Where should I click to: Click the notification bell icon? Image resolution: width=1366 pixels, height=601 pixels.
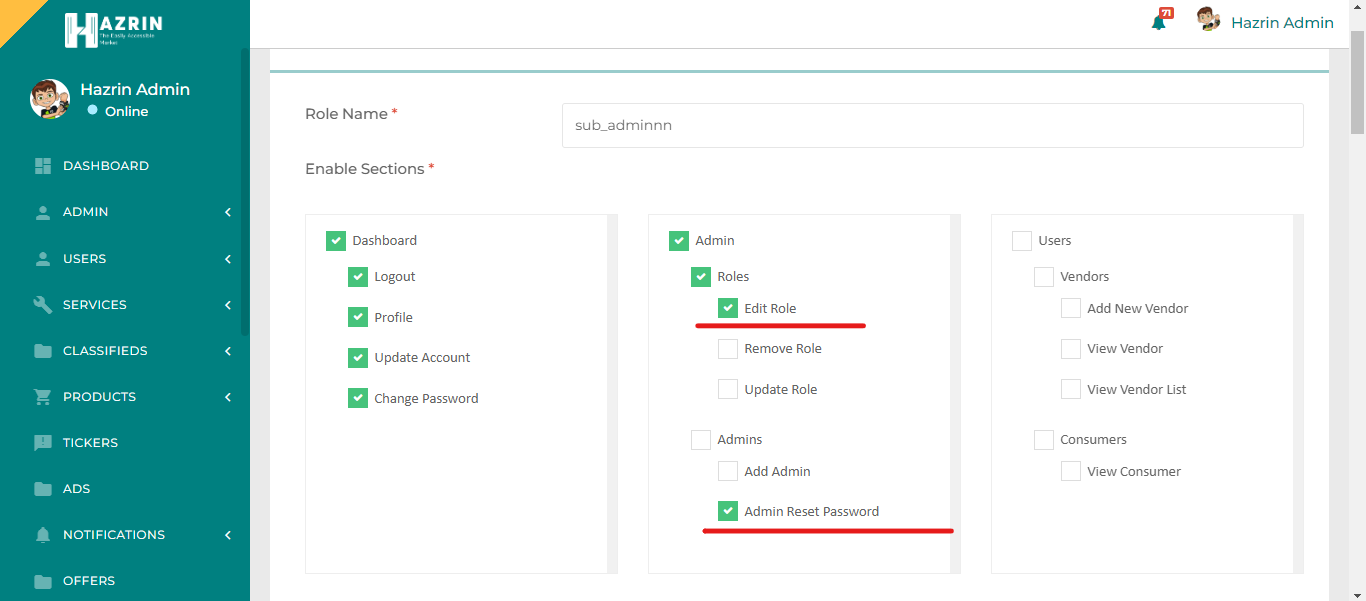[1159, 22]
